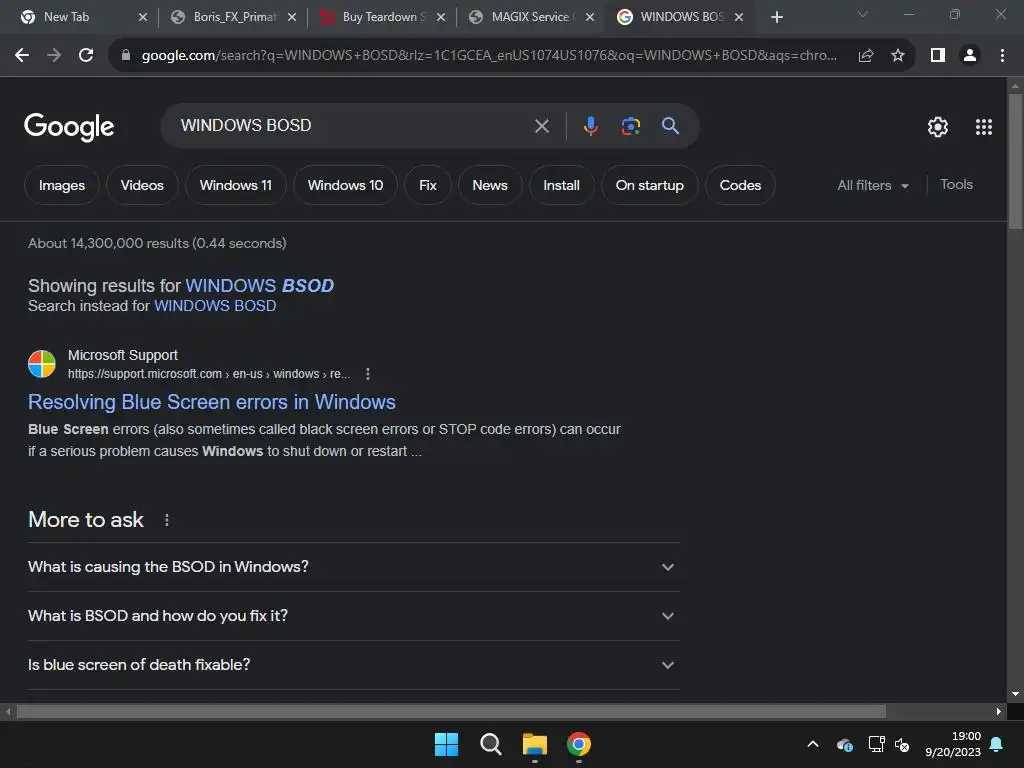Click the vertical page scrollbar
This screenshot has height=768, width=1024.
click(x=1015, y=163)
